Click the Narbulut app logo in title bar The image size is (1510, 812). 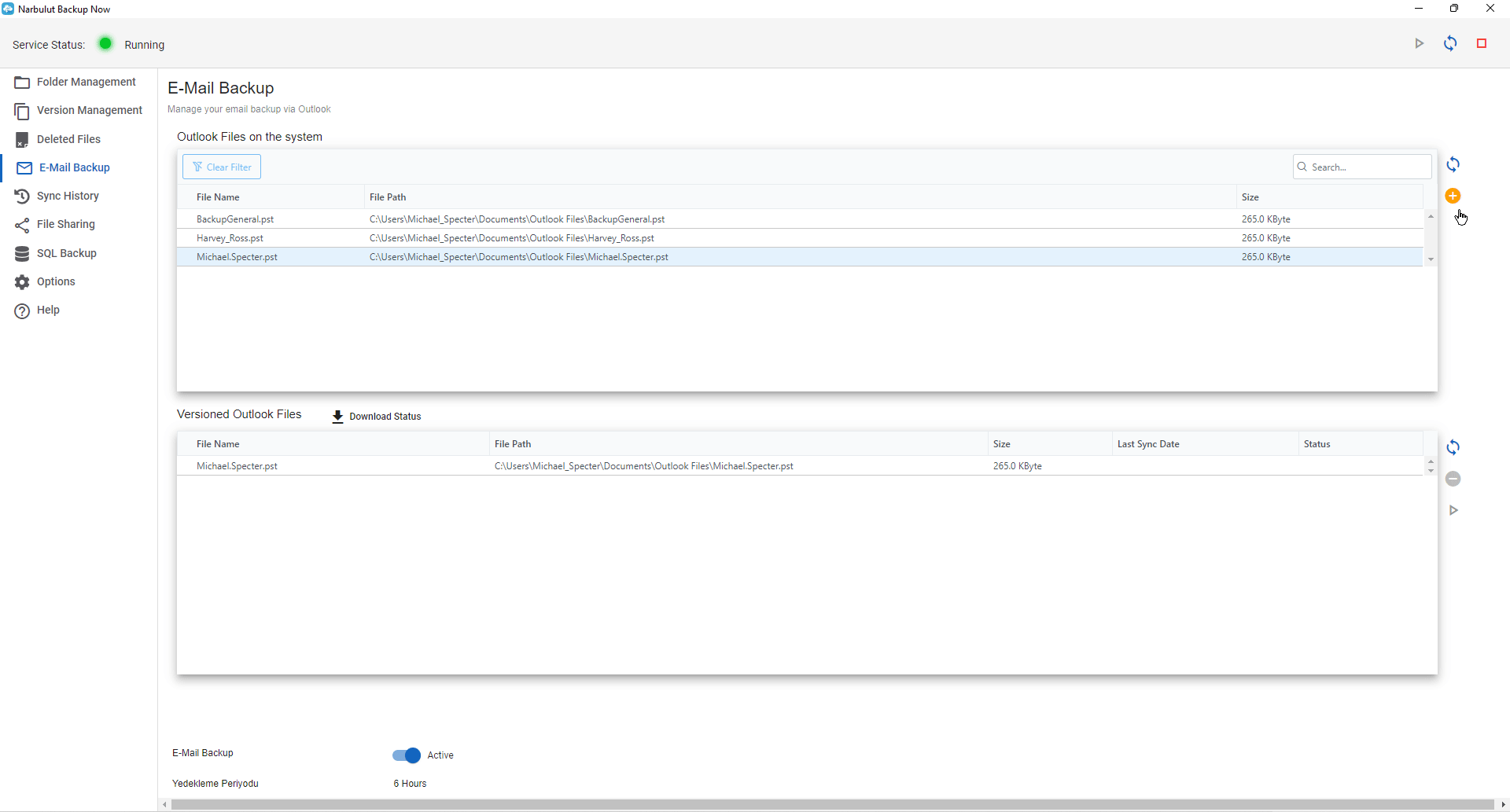[8, 9]
